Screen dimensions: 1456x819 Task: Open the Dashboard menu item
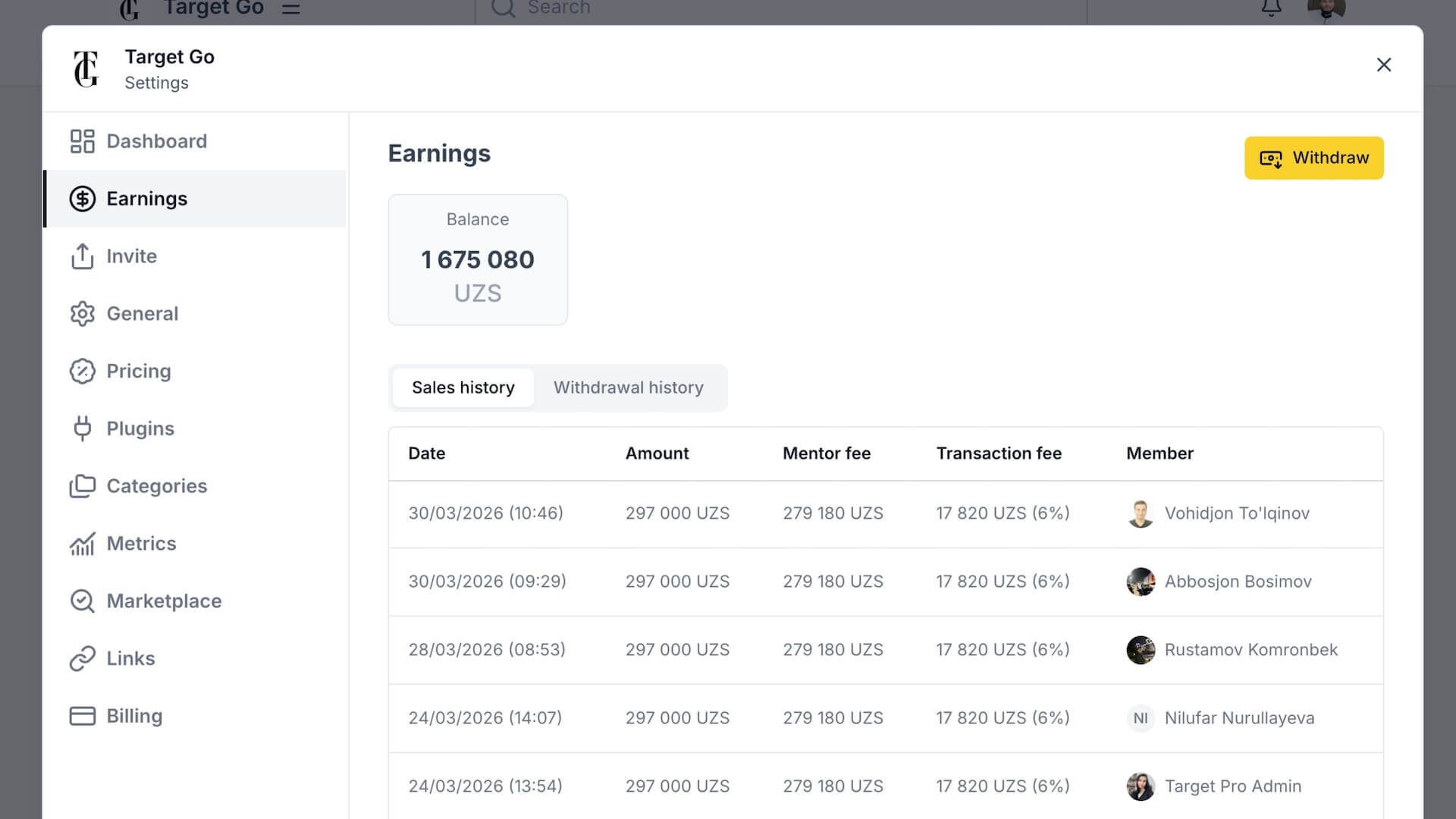point(196,141)
